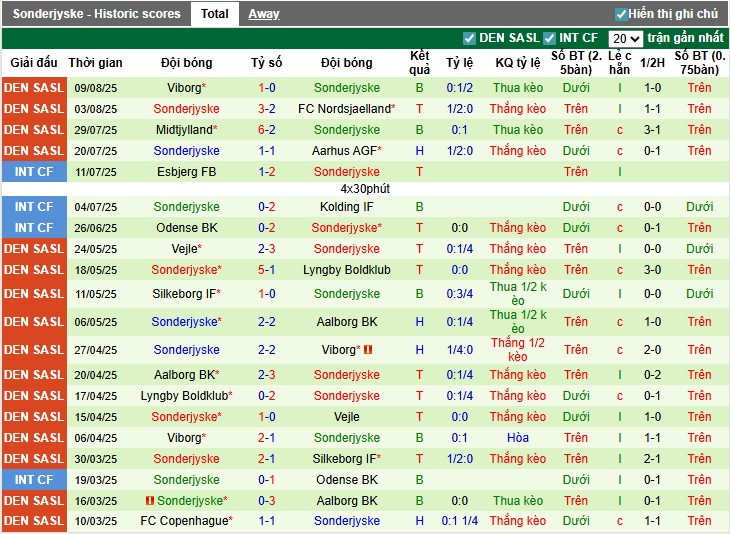Click half-time score 3-1 for Midtjylland match
The image size is (730, 534).
(x=652, y=129)
